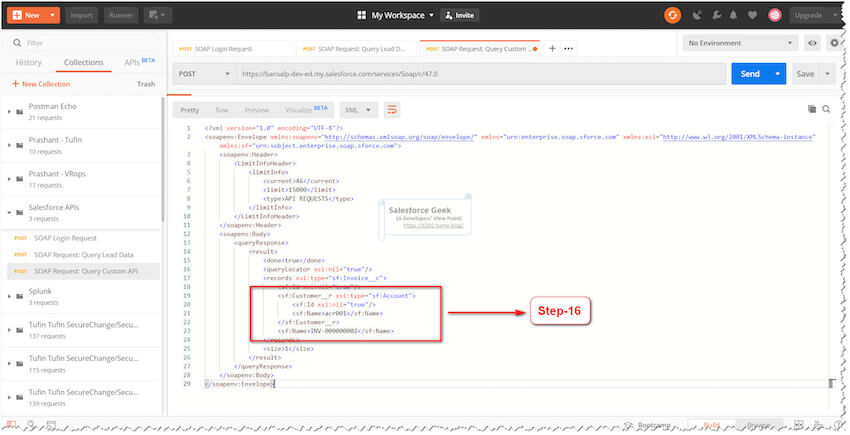Image resolution: width=850 pixels, height=435 pixels.
Task: Collapse the Salesforce APIs collection arrow
Action: click(9, 213)
